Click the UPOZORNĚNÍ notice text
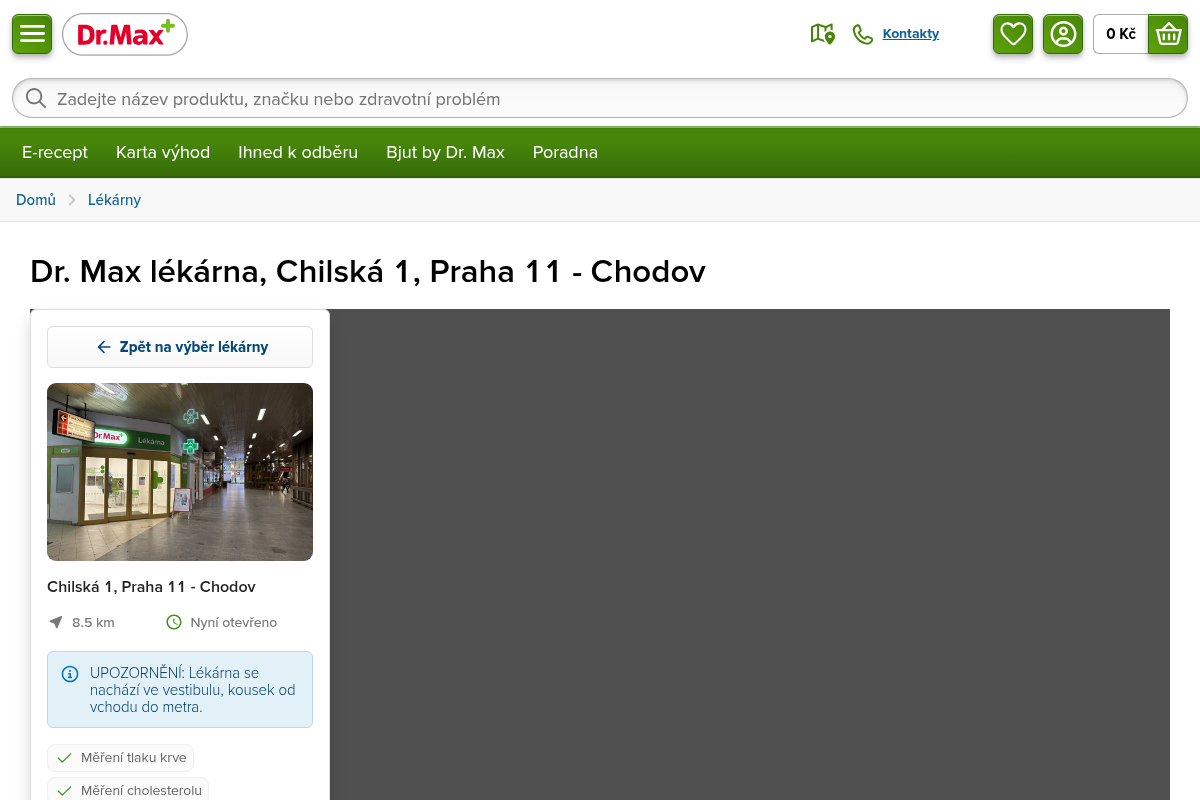 193,690
